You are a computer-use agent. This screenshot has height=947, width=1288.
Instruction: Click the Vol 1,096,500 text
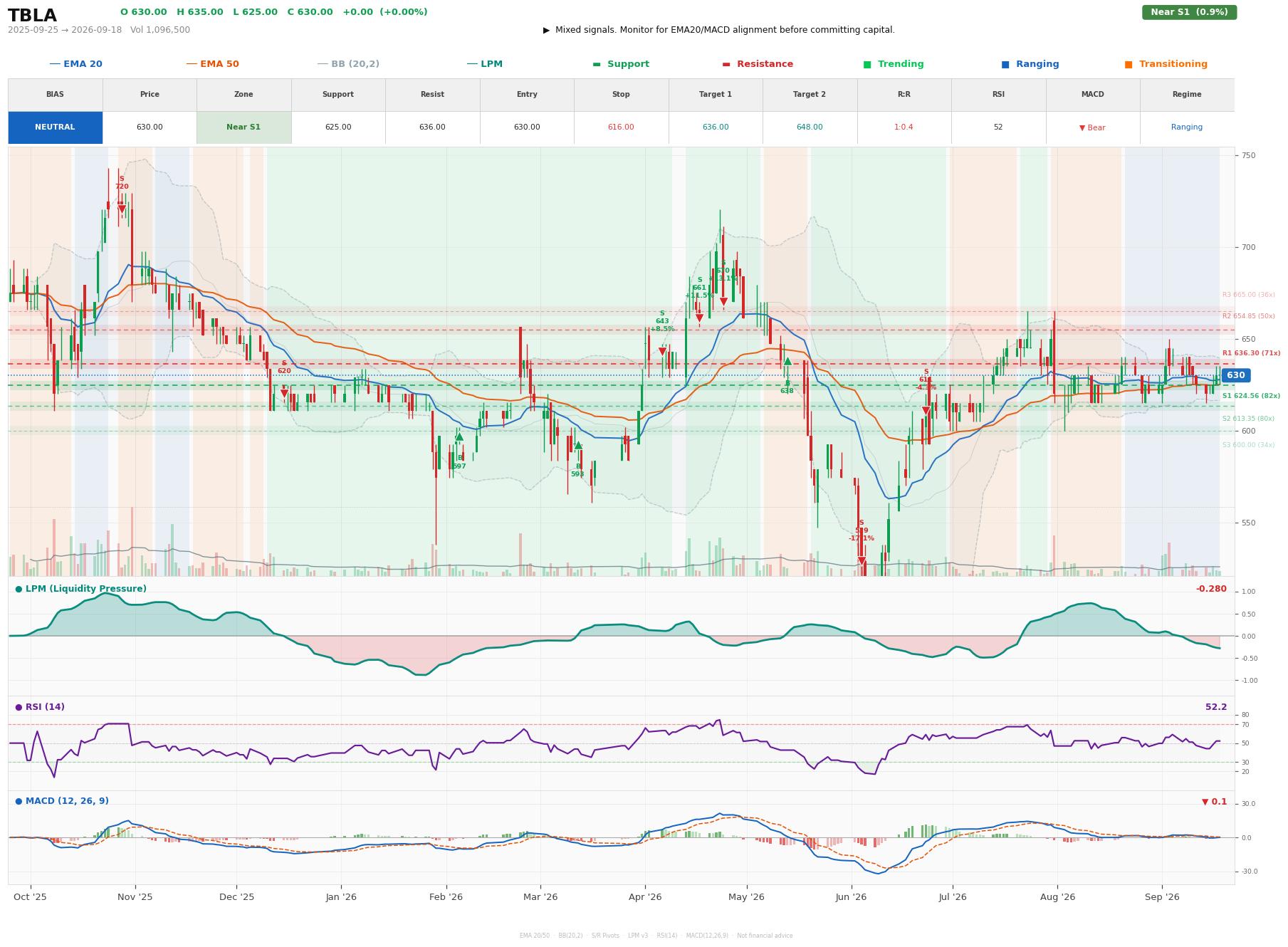160,30
